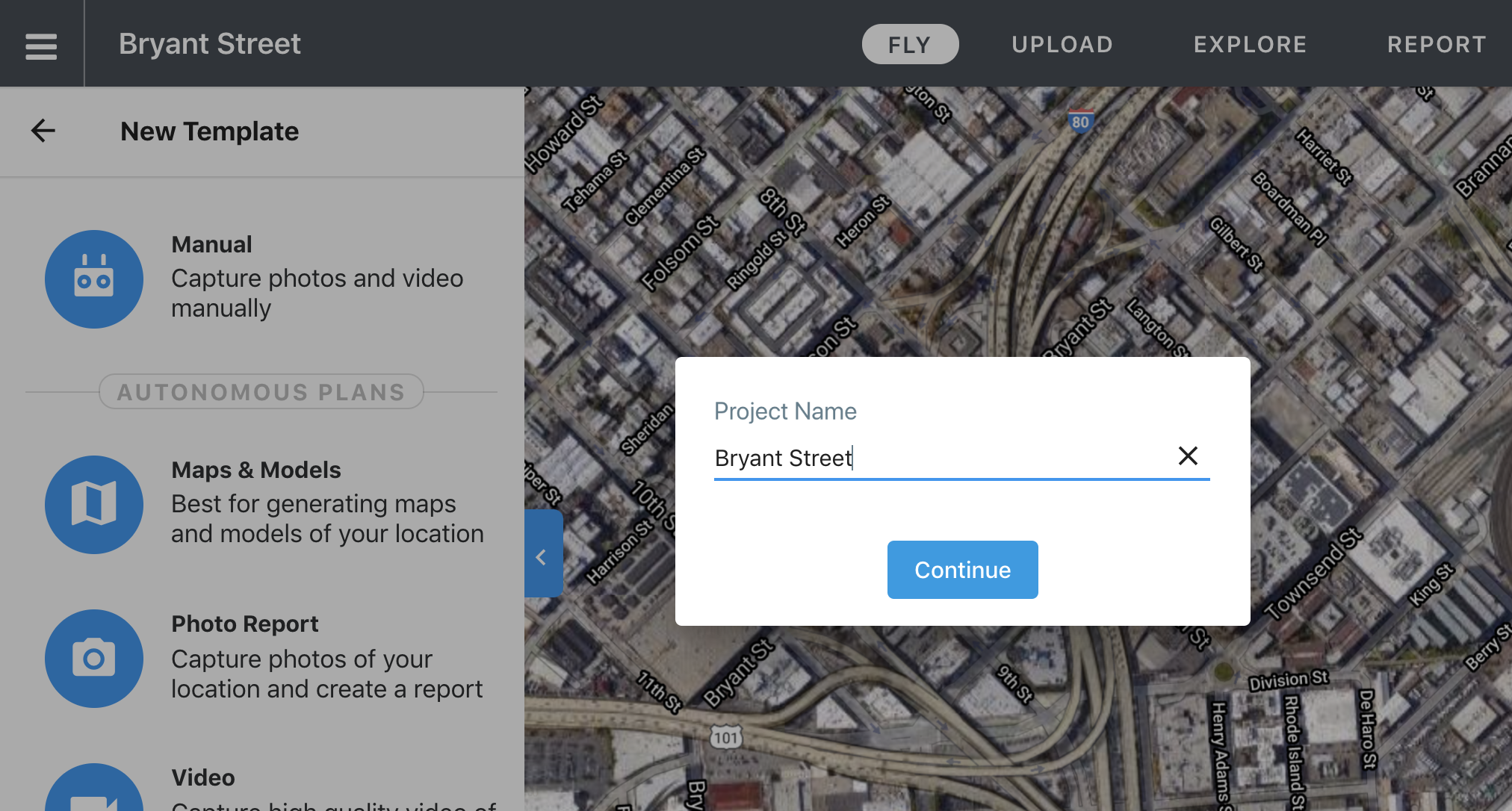Click the Boardman Pl map label
Screen dimensions: 1512x811
pos(1290,208)
